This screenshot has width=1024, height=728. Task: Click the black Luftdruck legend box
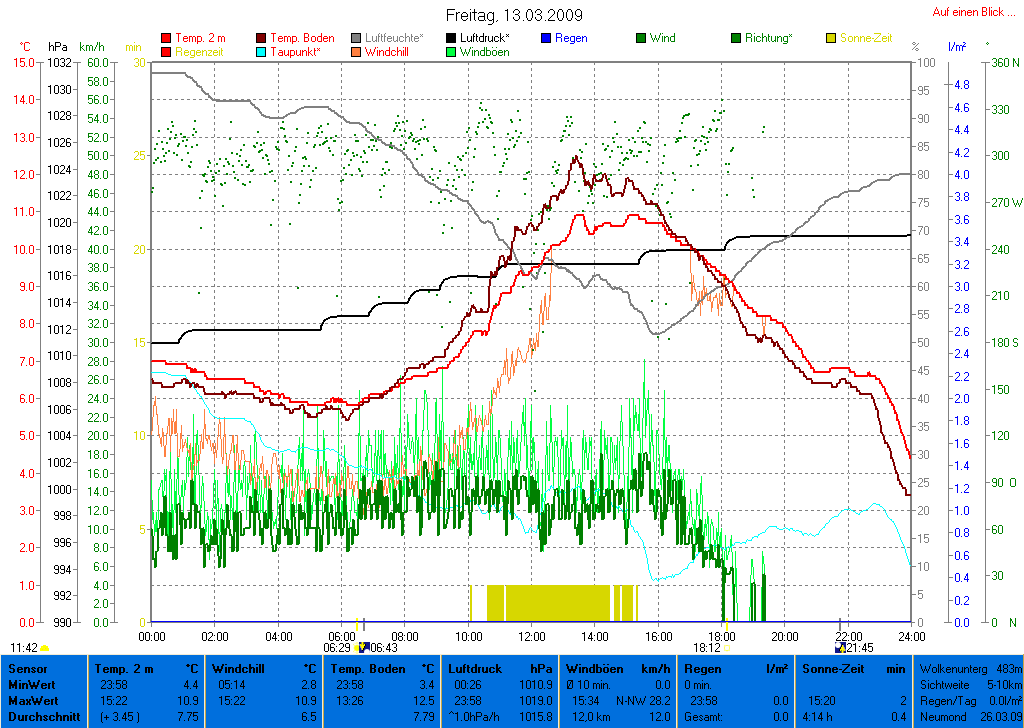pyautogui.click(x=452, y=38)
